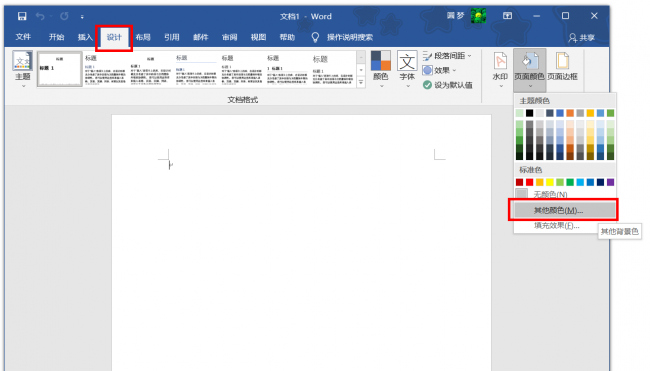
Task: Pick the light green standard color swatch
Action: click(x=560, y=182)
